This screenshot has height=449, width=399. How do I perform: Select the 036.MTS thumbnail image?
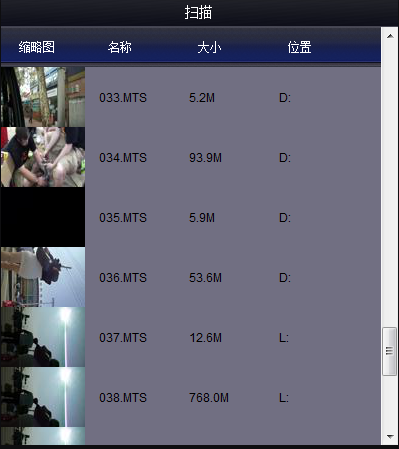(43, 277)
